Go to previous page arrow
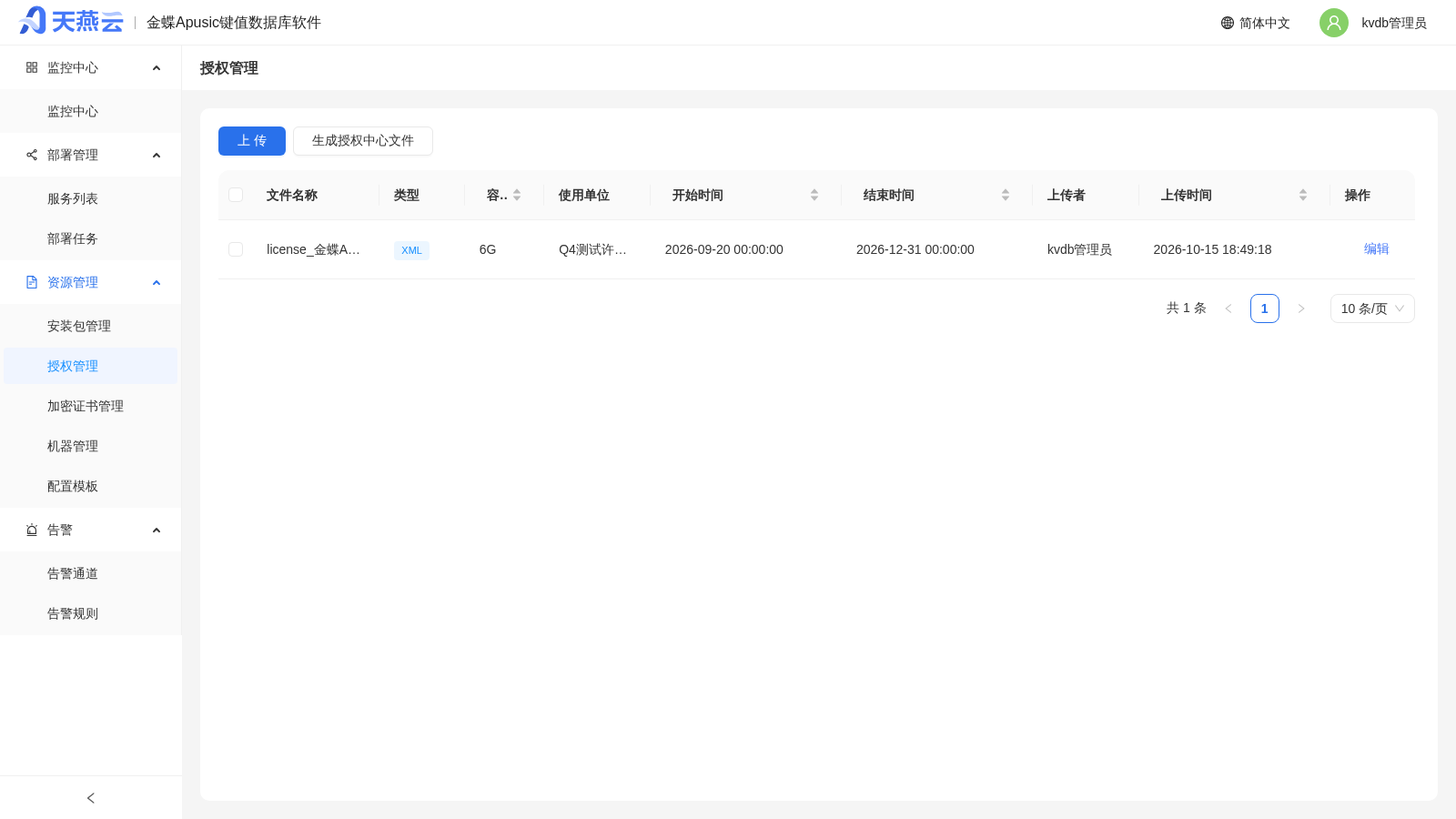Viewport: 1456px width, 819px height. 1228,308
